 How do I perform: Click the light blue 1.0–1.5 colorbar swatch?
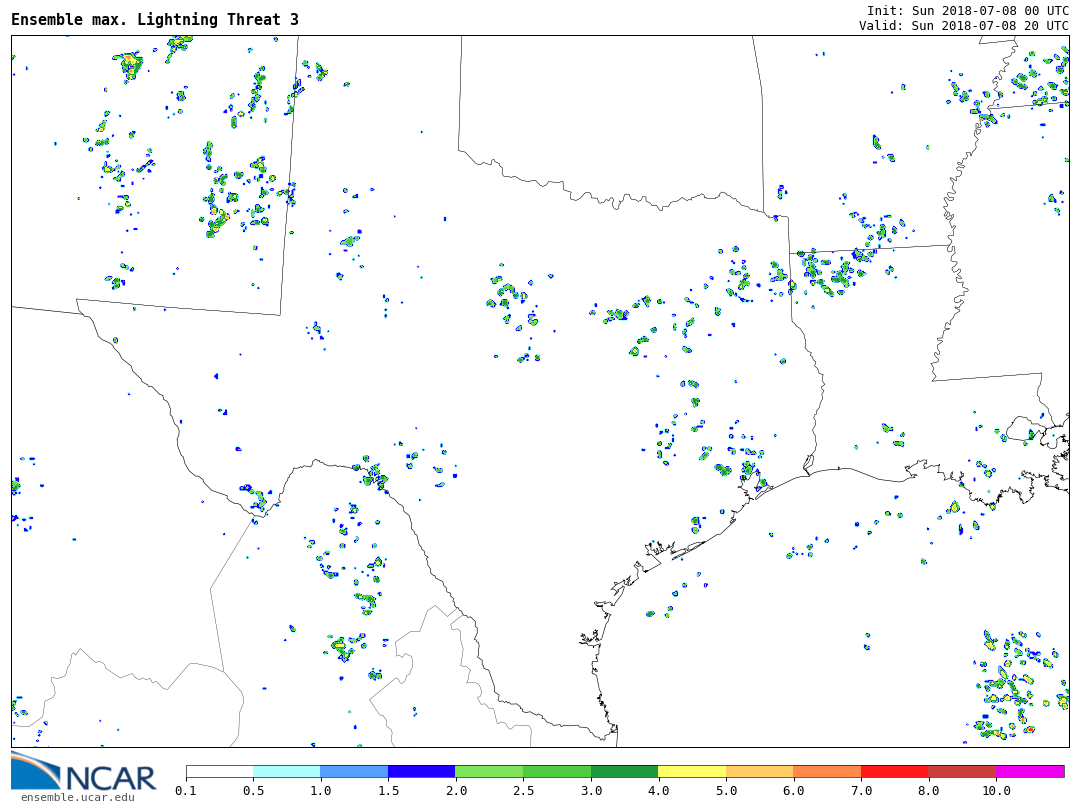click(x=354, y=772)
